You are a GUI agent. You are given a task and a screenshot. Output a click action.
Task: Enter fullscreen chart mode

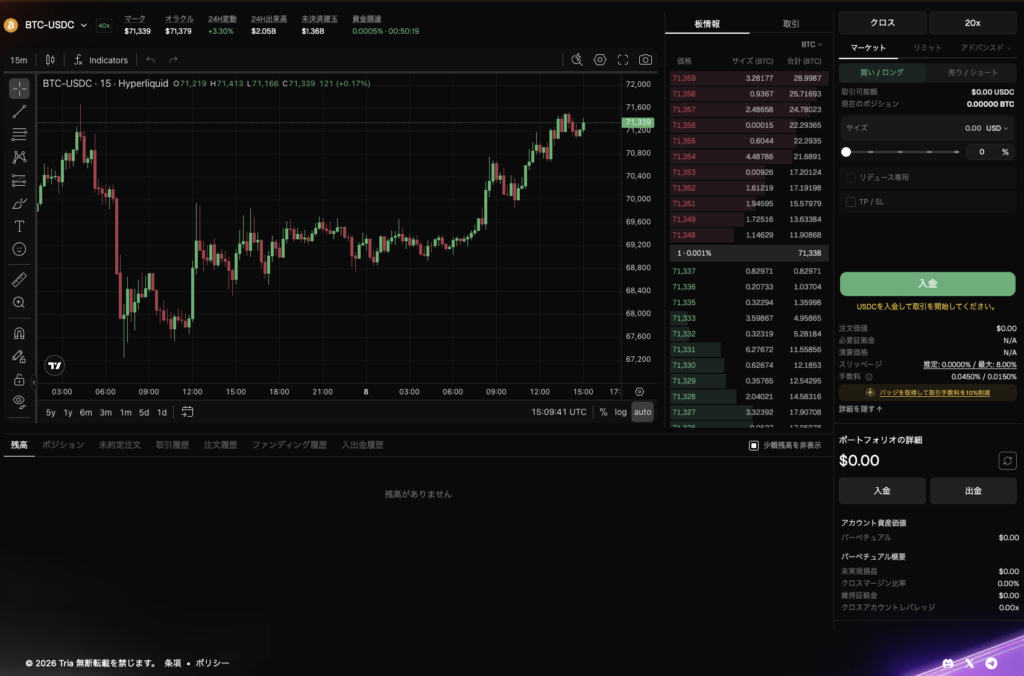pos(623,60)
